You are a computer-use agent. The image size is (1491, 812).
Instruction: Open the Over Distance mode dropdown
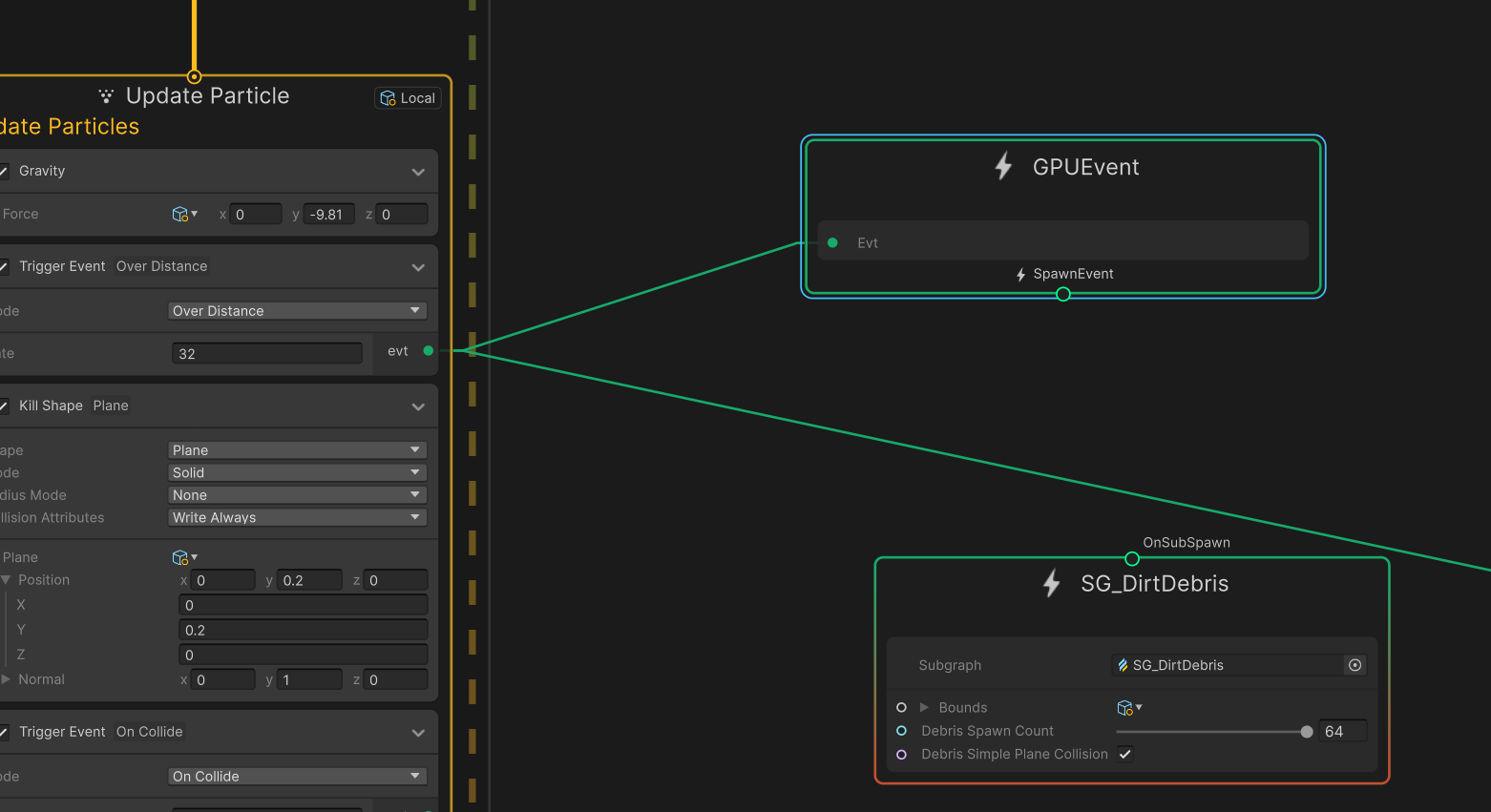click(x=297, y=310)
